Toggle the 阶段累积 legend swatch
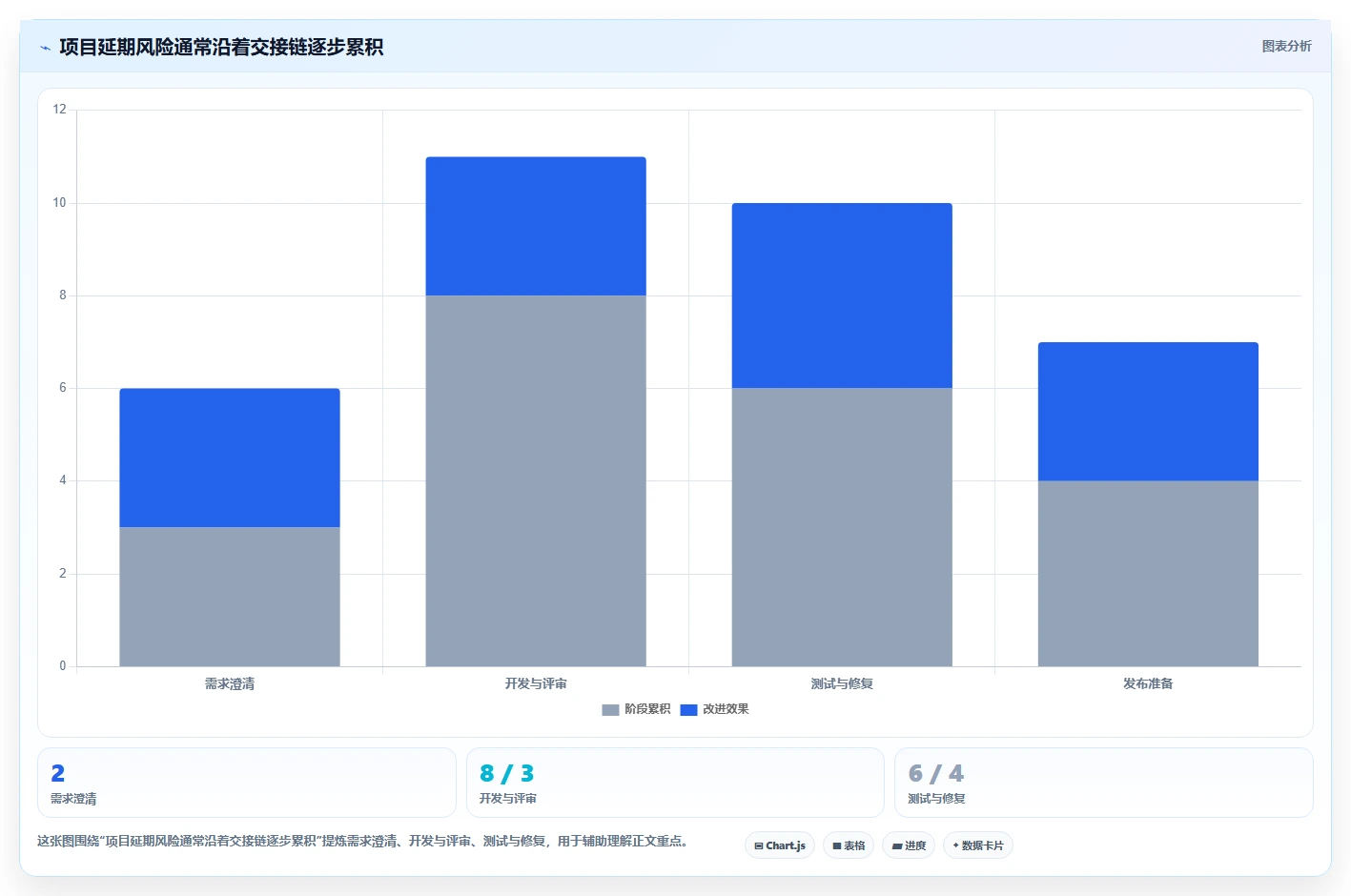Image resolution: width=1351 pixels, height=896 pixels. [611, 710]
